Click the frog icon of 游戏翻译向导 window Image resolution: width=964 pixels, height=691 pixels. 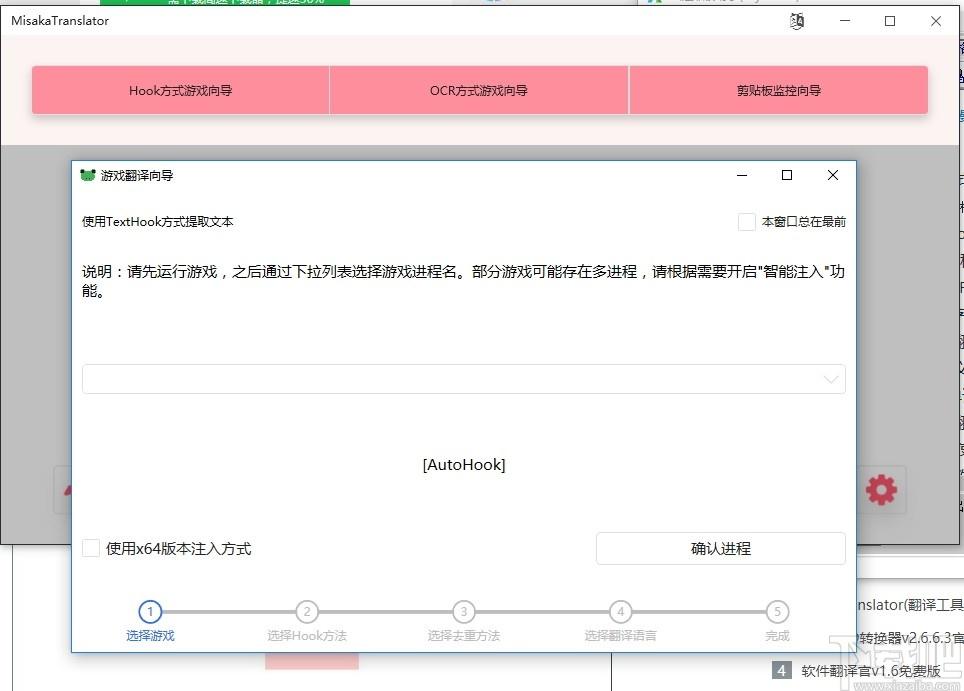coord(88,175)
